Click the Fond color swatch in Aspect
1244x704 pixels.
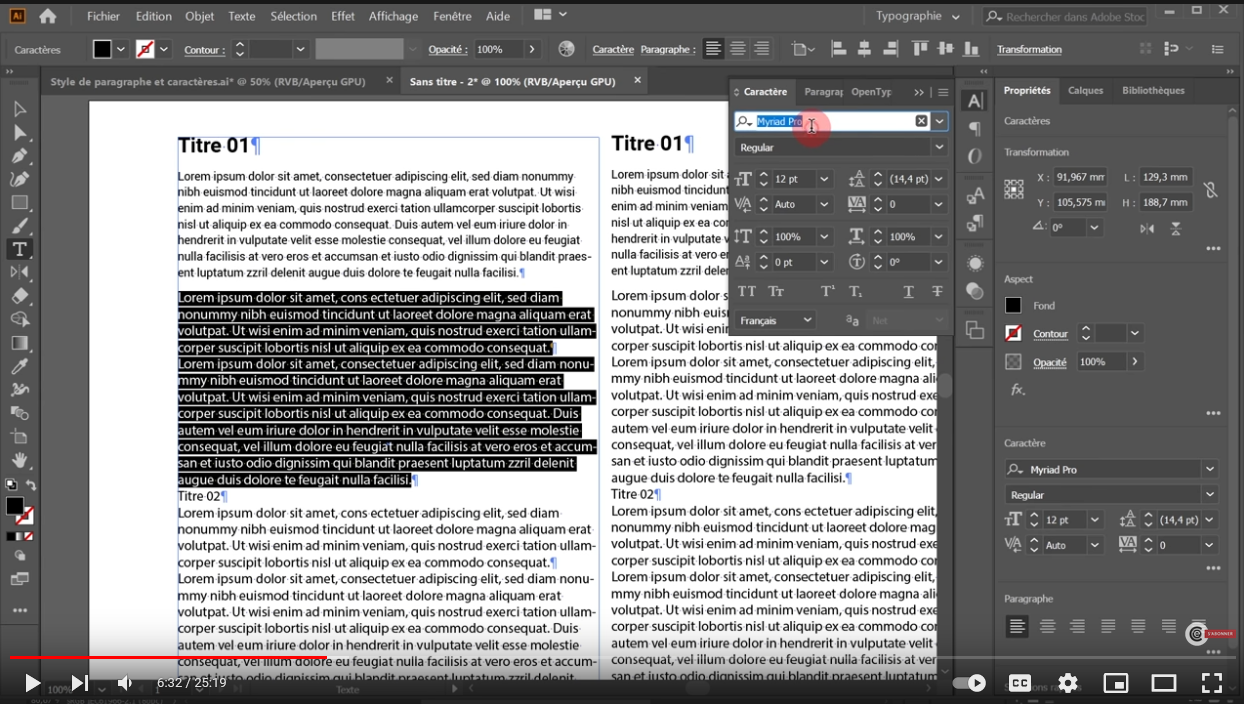(1013, 306)
